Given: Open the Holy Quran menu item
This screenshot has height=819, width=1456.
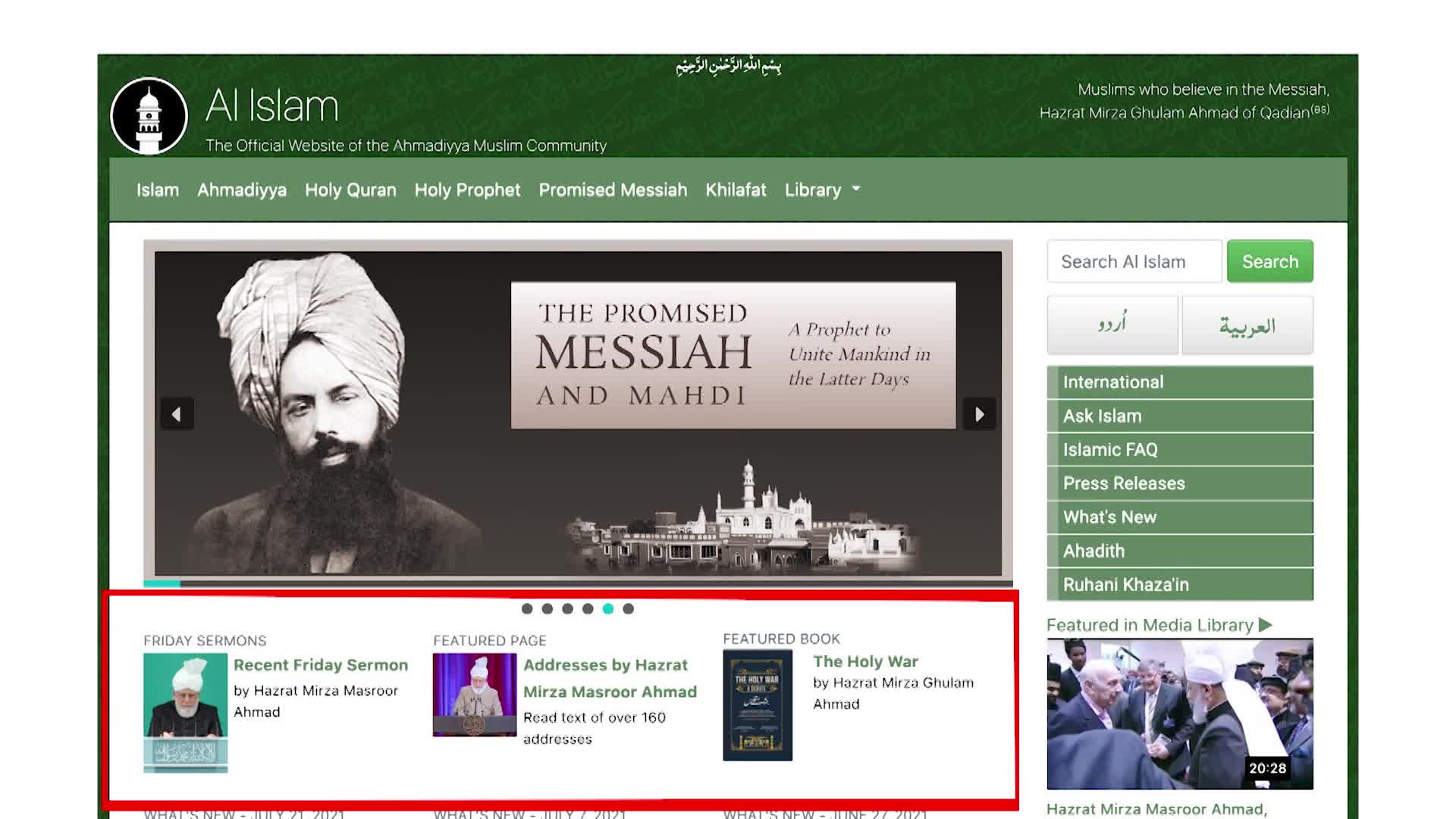Looking at the screenshot, I should (350, 190).
